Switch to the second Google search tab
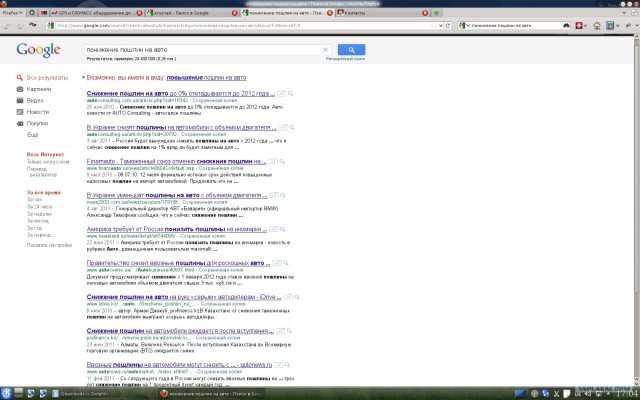This screenshot has height=400, width=640. 192,13
